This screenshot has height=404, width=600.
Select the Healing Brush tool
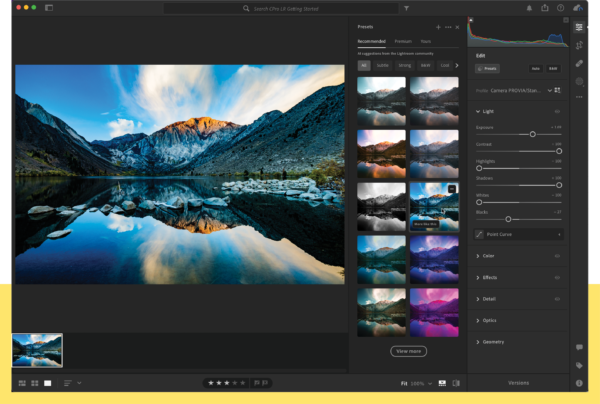pos(579,63)
